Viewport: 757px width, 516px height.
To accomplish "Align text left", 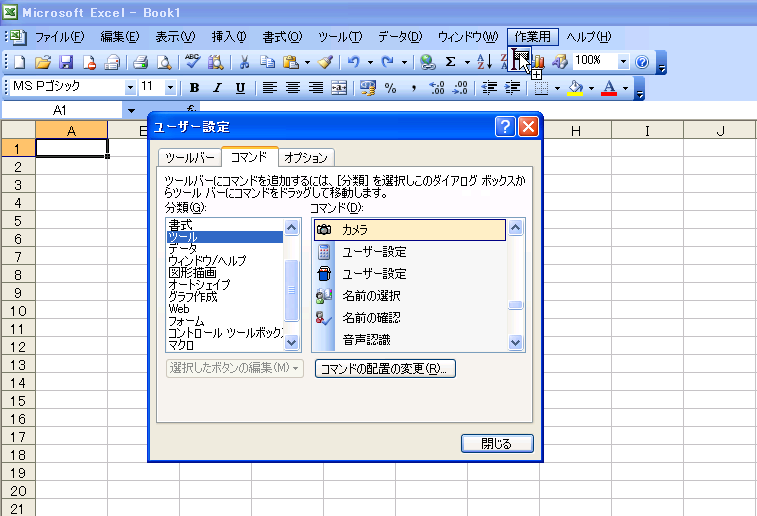I will coord(269,88).
